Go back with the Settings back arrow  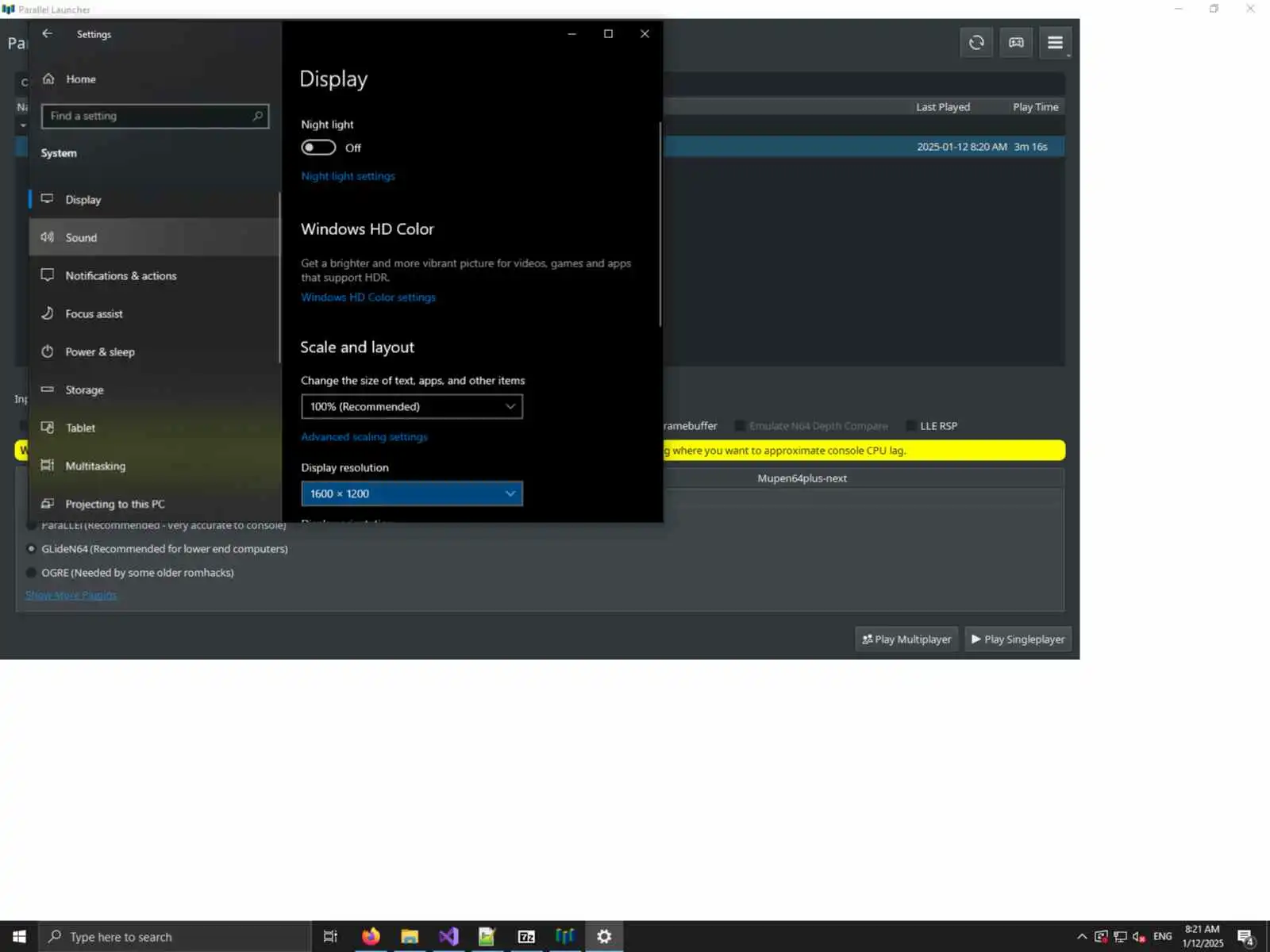pos(48,34)
